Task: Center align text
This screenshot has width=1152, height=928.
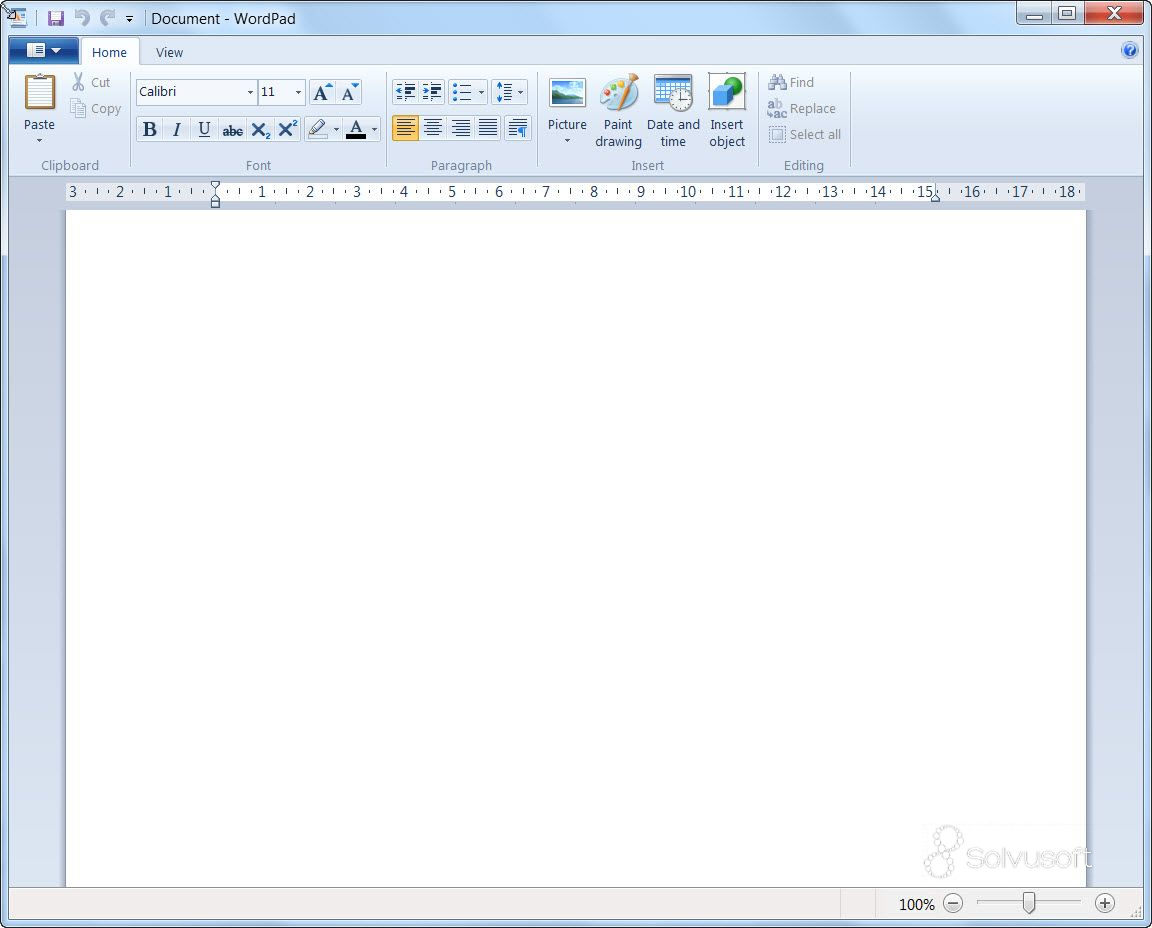Action: 433,129
